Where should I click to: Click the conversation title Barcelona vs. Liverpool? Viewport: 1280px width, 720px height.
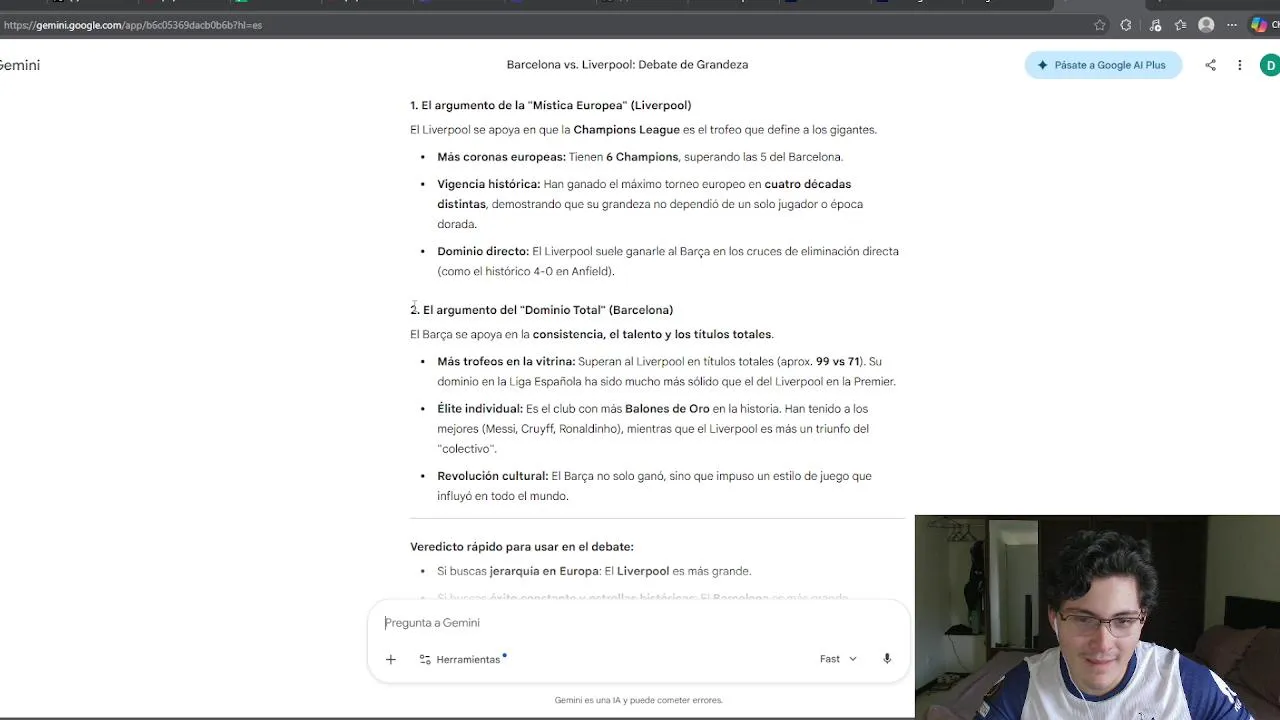[x=627, y=65]
